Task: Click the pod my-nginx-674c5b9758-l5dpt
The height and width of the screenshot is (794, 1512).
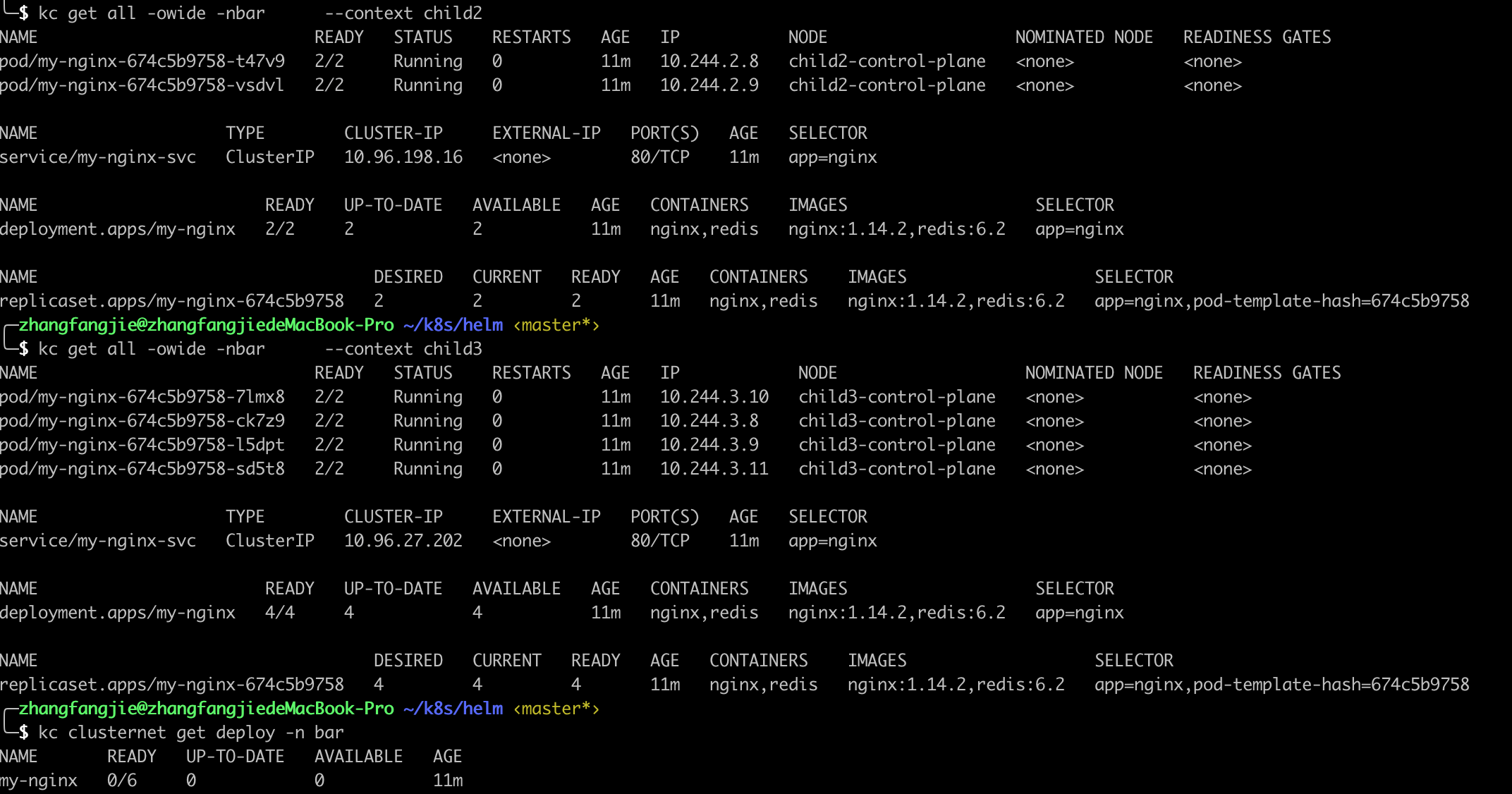Action: (145, 444)
